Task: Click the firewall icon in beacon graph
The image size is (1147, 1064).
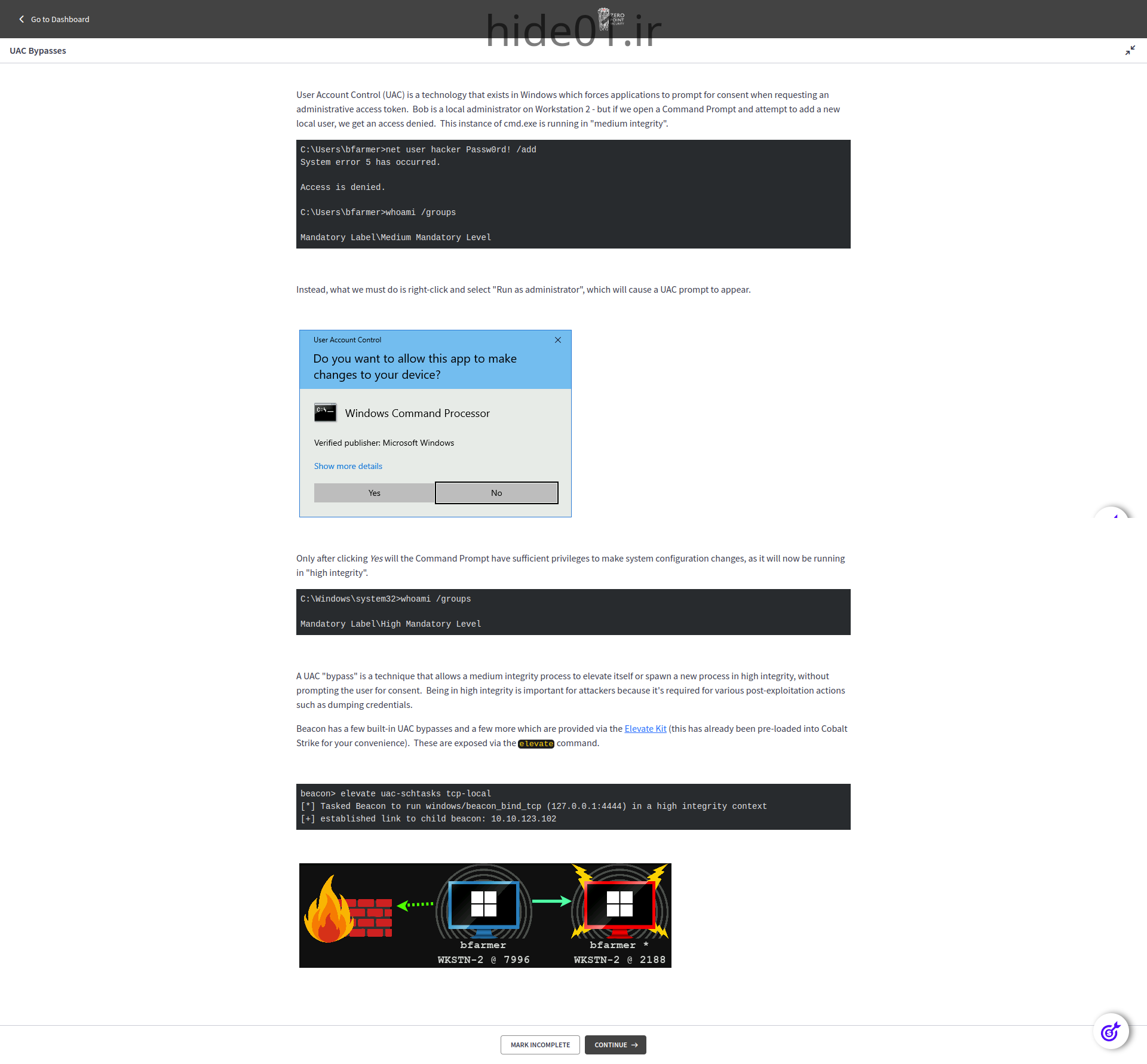Action: click(348, 910)
